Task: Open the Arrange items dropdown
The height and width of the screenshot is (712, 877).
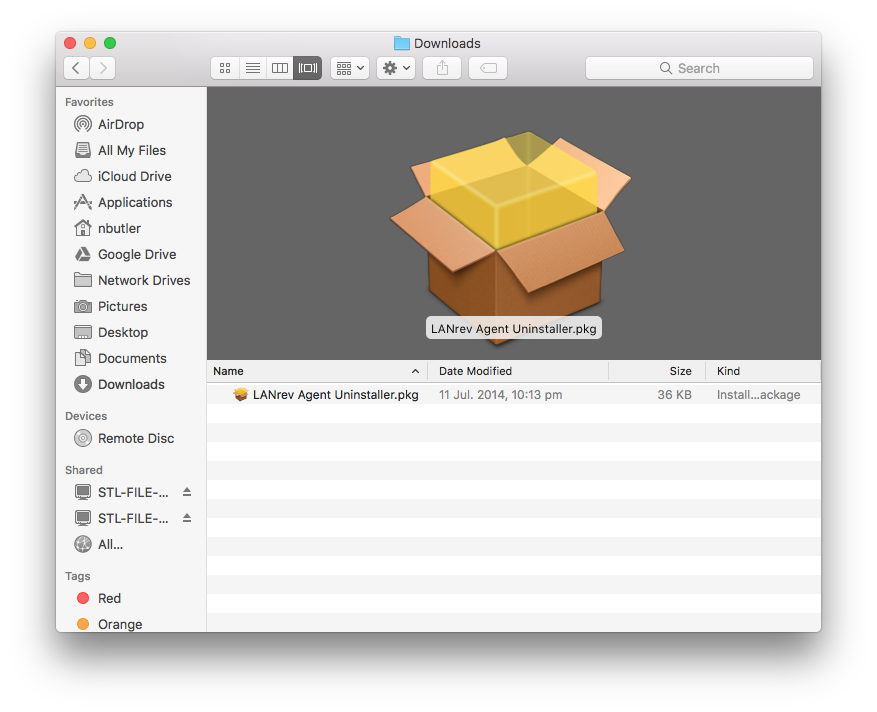Action: pyautogui.click(x=350, y=68)
